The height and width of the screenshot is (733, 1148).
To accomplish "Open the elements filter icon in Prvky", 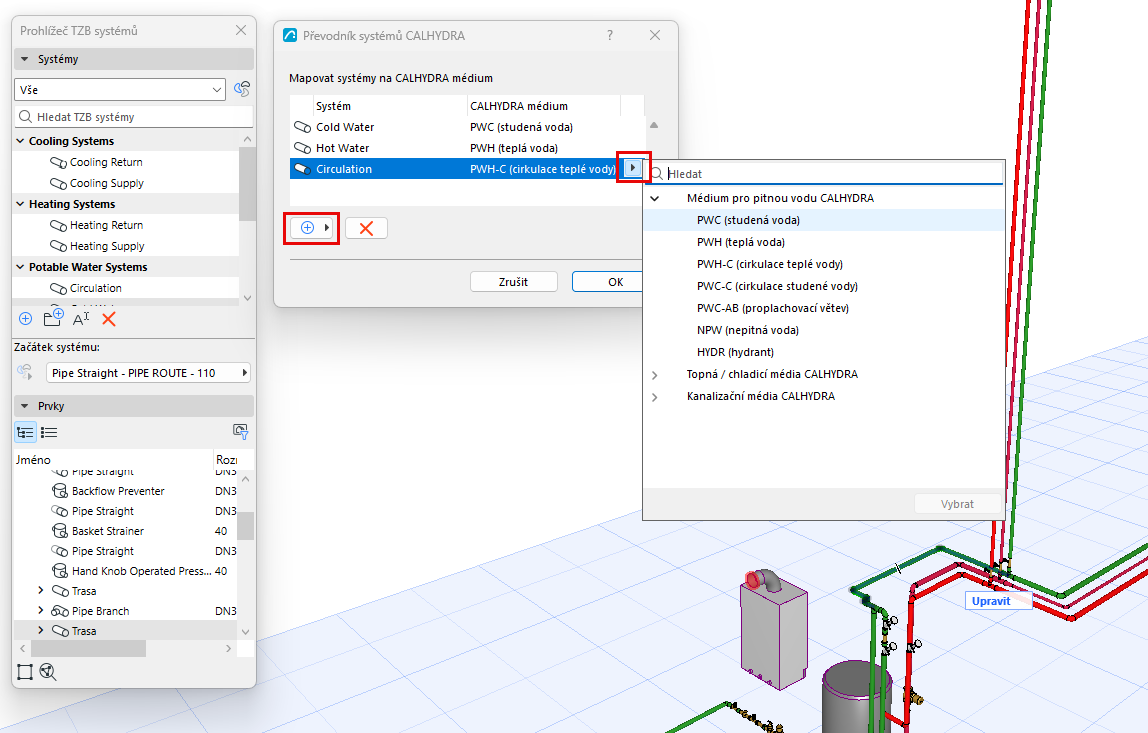I will [x=240, y=431].
